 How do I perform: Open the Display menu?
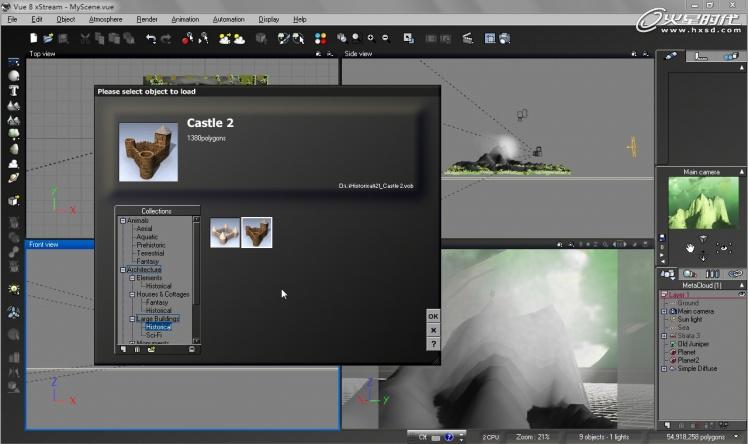pyautogui.click(x=269, y=20)
